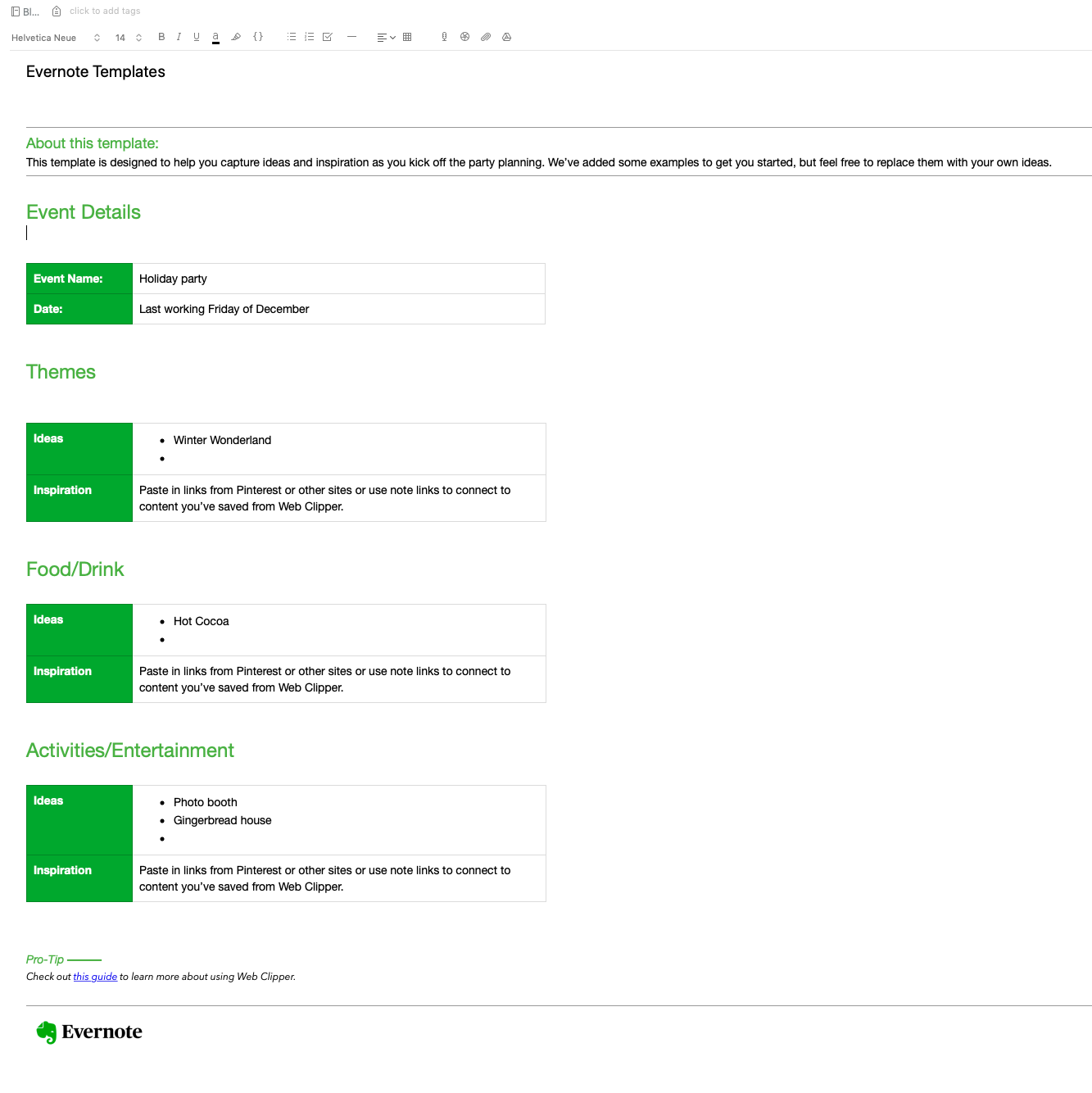Viewport: 1092px width, 1093px height.
Task: Toggle bold formatting
Action: (161, 37)
